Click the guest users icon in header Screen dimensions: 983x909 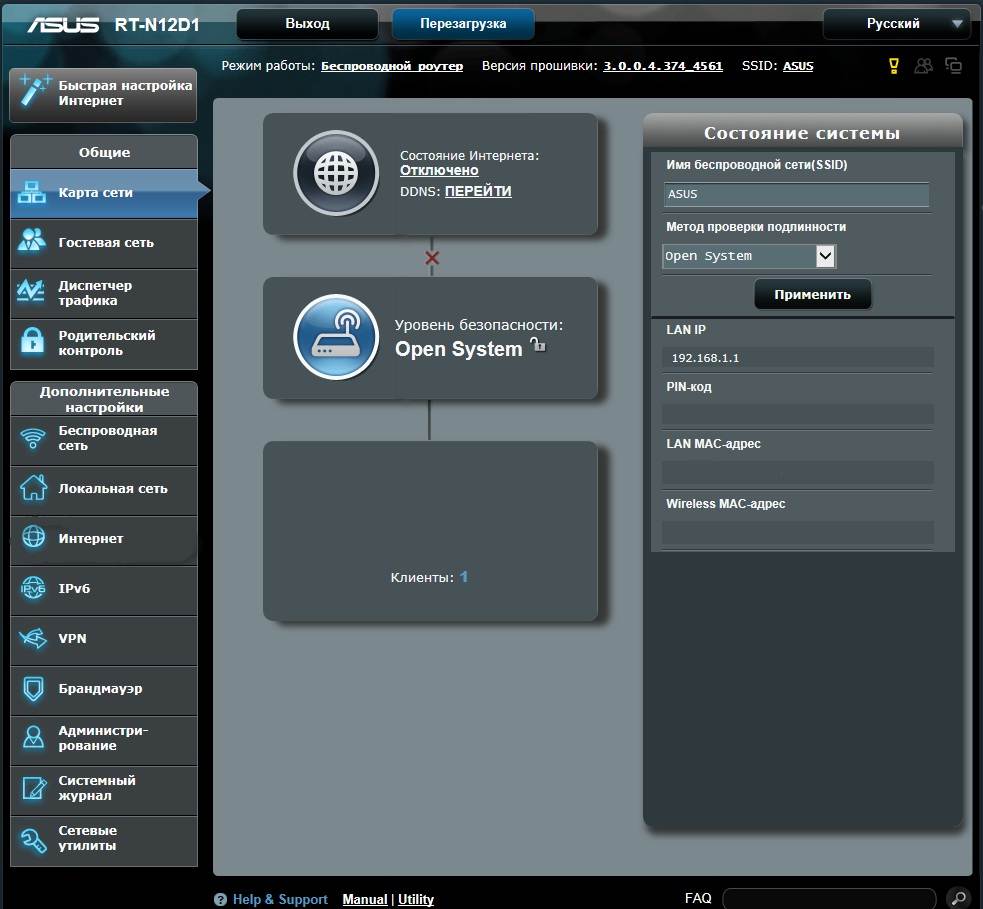pos(923,66)
